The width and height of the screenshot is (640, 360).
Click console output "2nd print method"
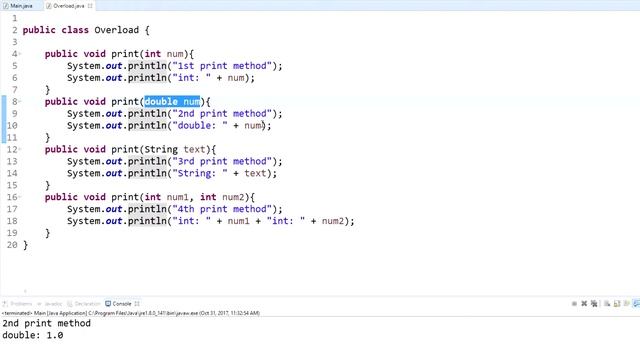47,323
